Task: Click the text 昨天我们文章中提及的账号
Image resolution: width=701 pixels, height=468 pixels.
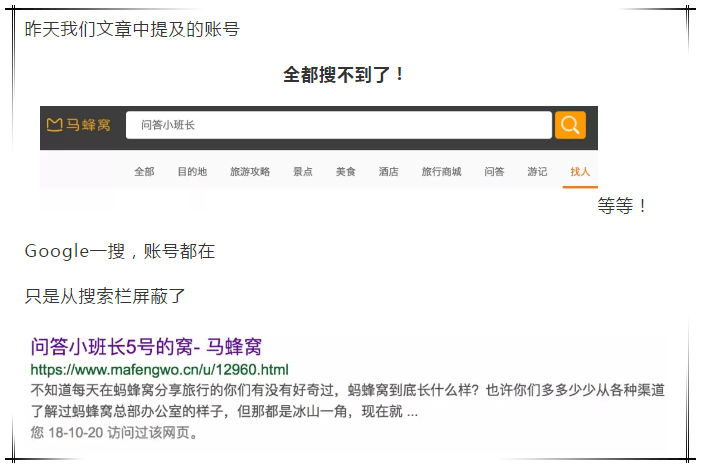Action: pos(132,29)
